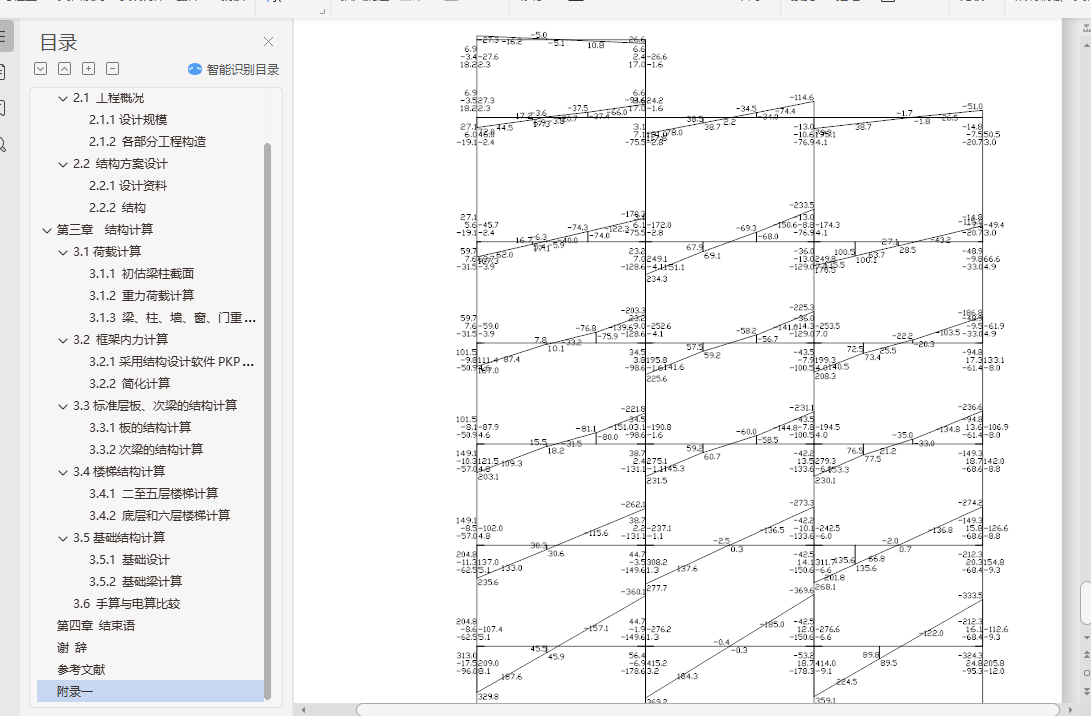Click the vertical scroll down arrow
The height and width of the screenshot is (716, 1091).
click(x=1086, y=637)
